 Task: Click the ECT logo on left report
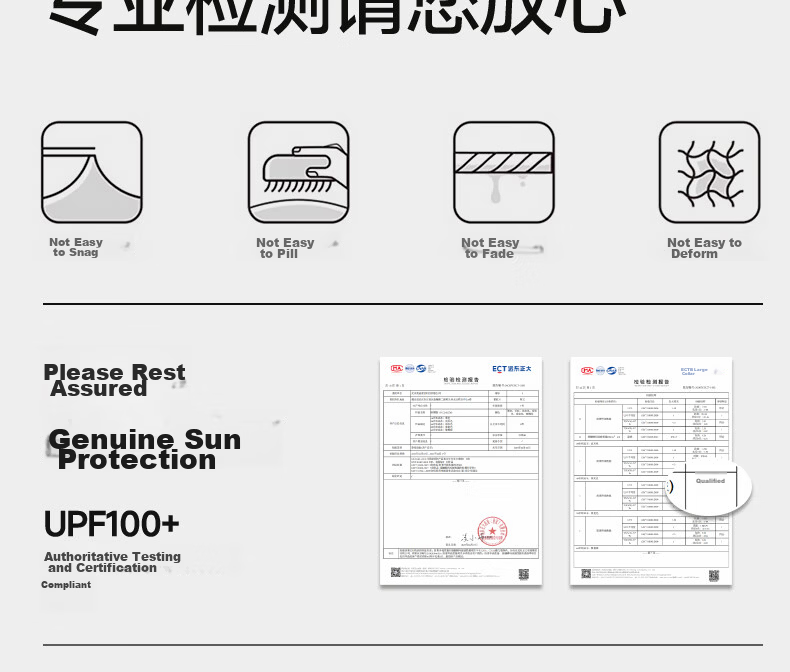click(x=511, y=369)
